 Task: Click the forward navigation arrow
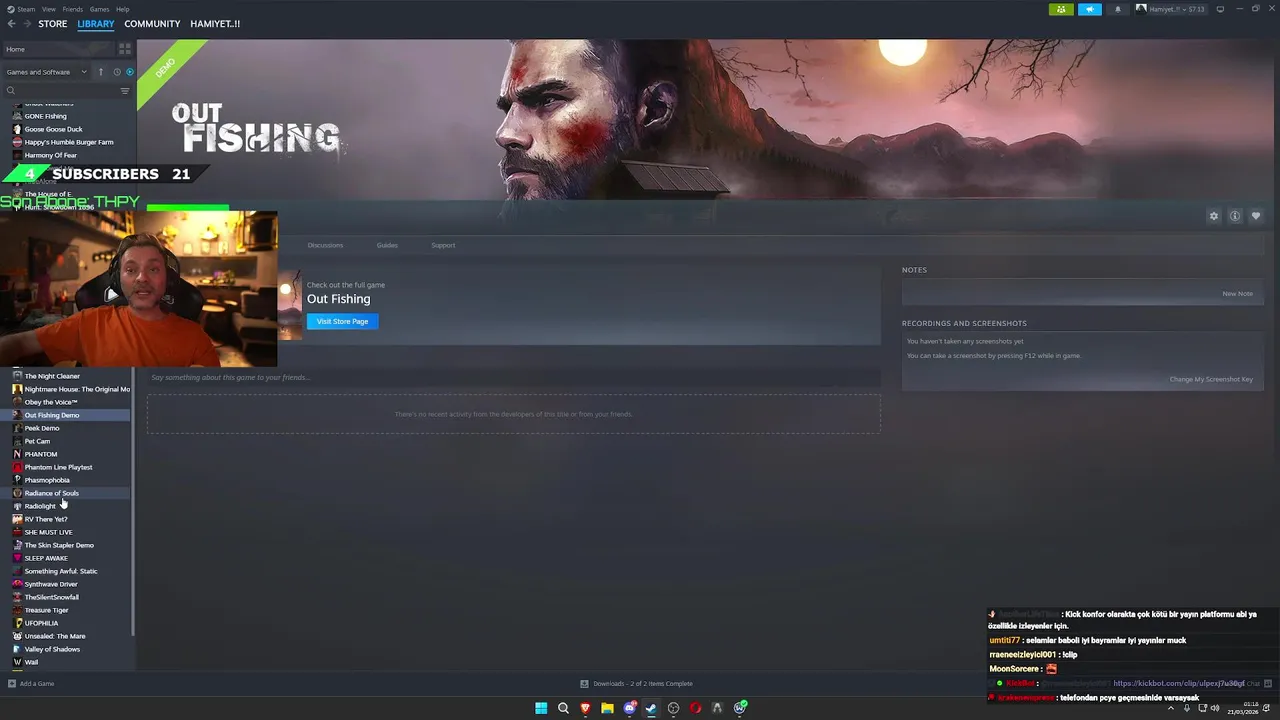tap(27, 23)
